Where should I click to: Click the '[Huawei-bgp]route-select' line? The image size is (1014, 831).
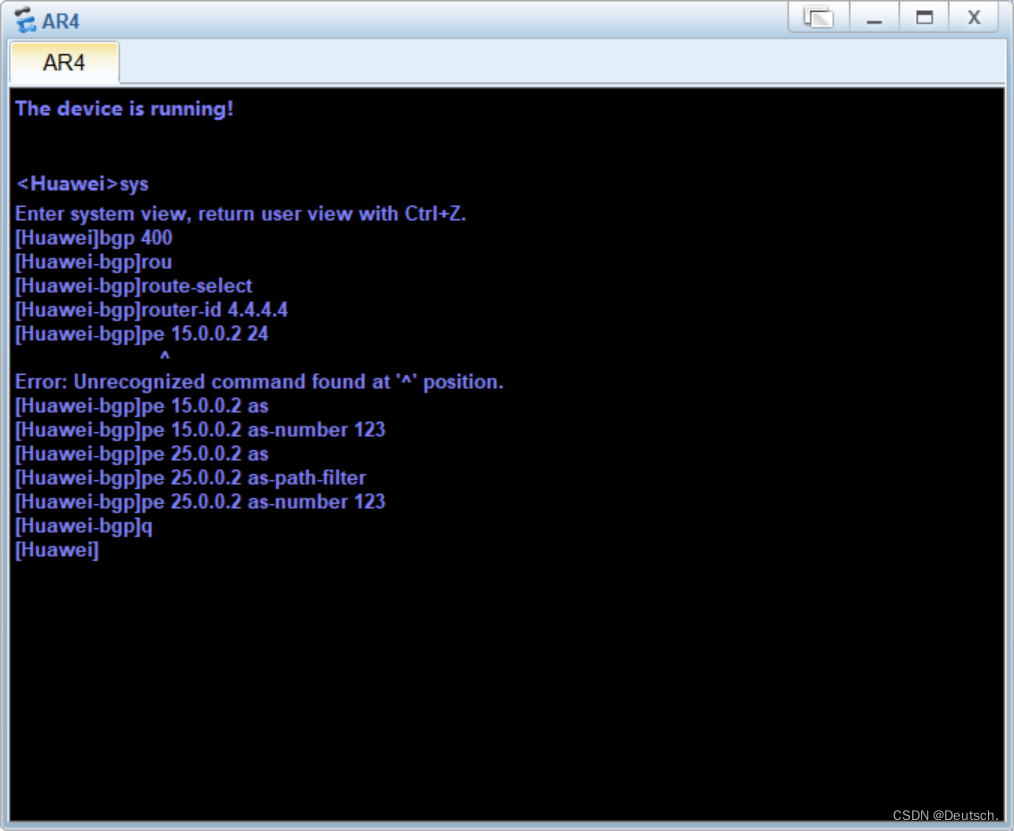[x=134, y=286]
